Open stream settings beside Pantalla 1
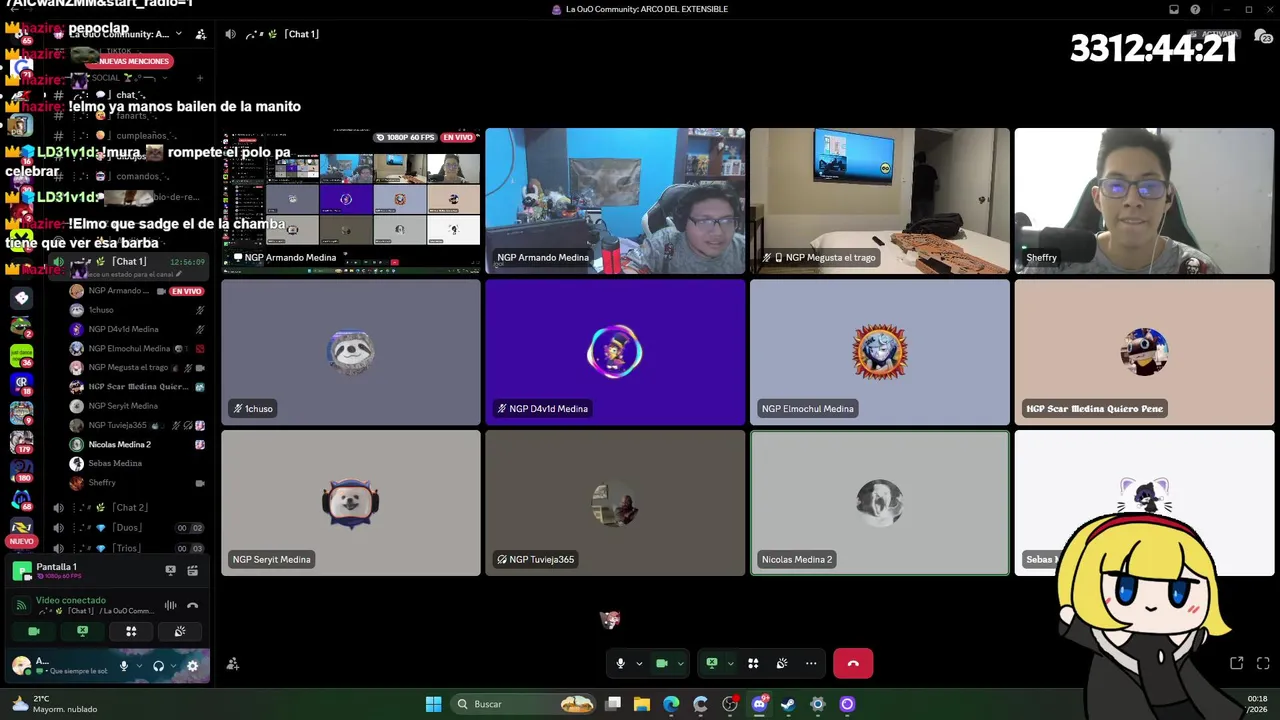This screenshot has width=1280, height=720. [192, 570]
